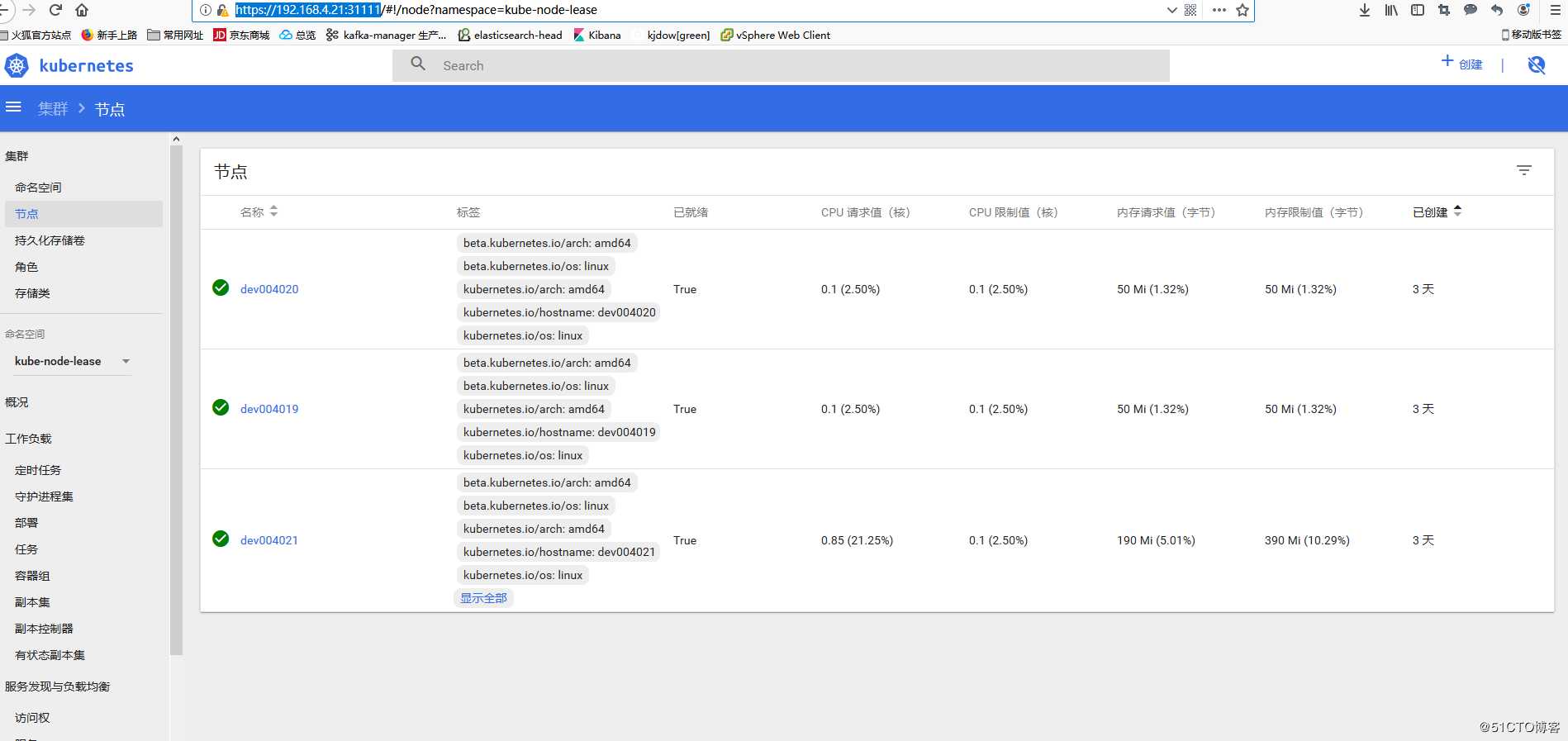This screenshot has height=741, width=1568.
Task: Open 定时任务 in the sidebar
Action: click(38, 470)
